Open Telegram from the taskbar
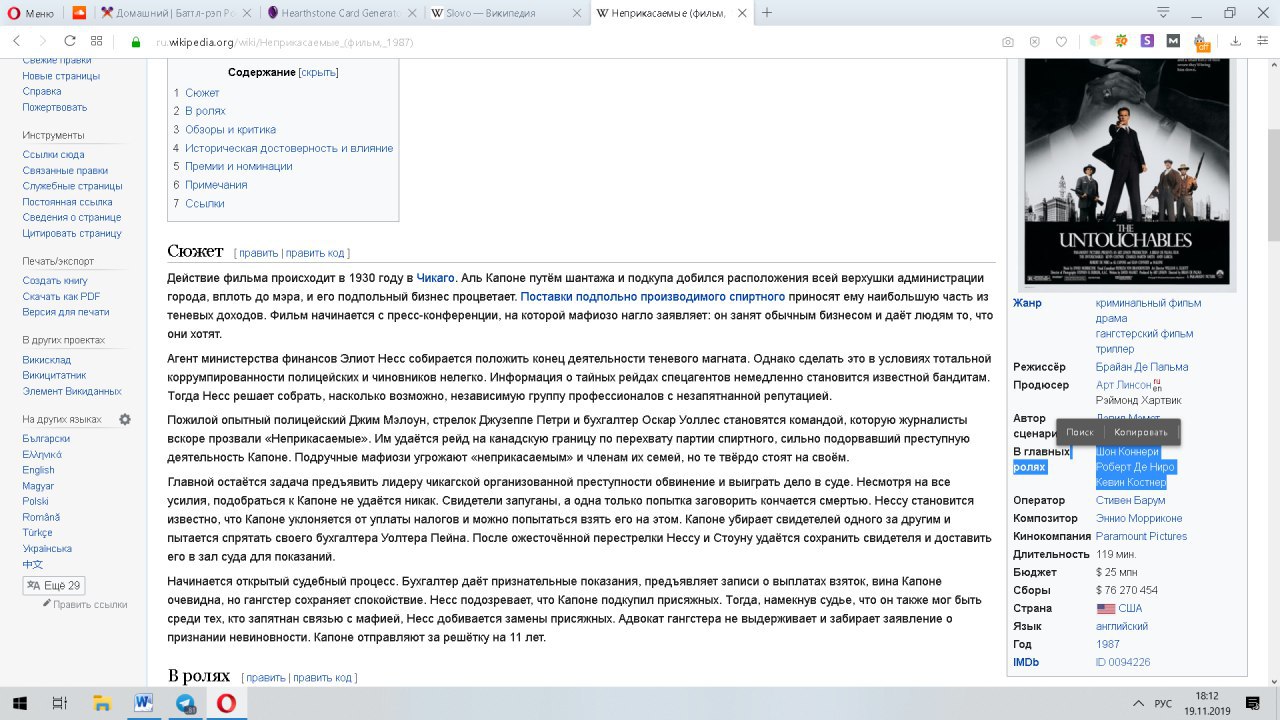Image resolution: width=1280 pixels, height=720 pixels. tap(185, 703)
